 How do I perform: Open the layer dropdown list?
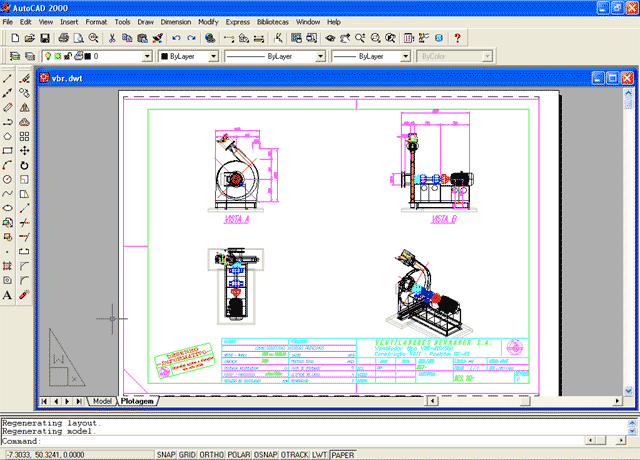point(148,57)
